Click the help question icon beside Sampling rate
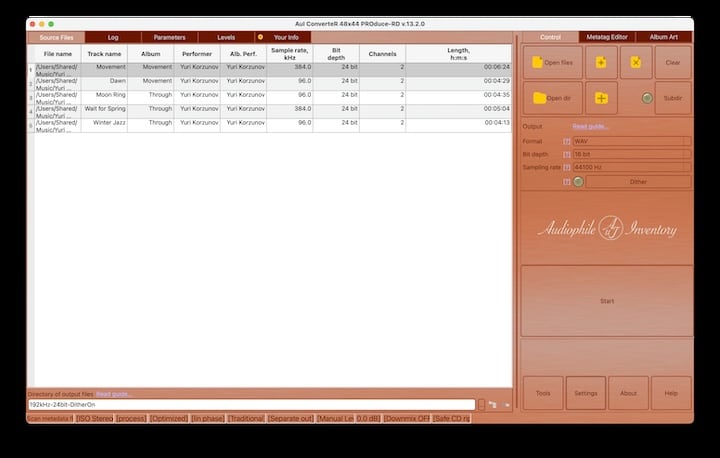 [567, 167]
